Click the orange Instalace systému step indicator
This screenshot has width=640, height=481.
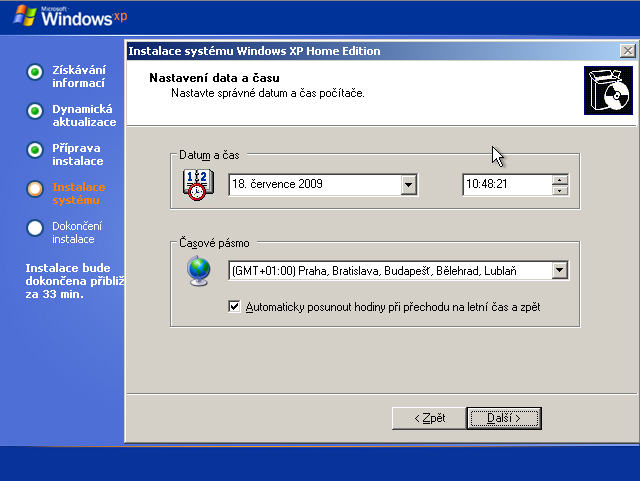tap(35, 189)
